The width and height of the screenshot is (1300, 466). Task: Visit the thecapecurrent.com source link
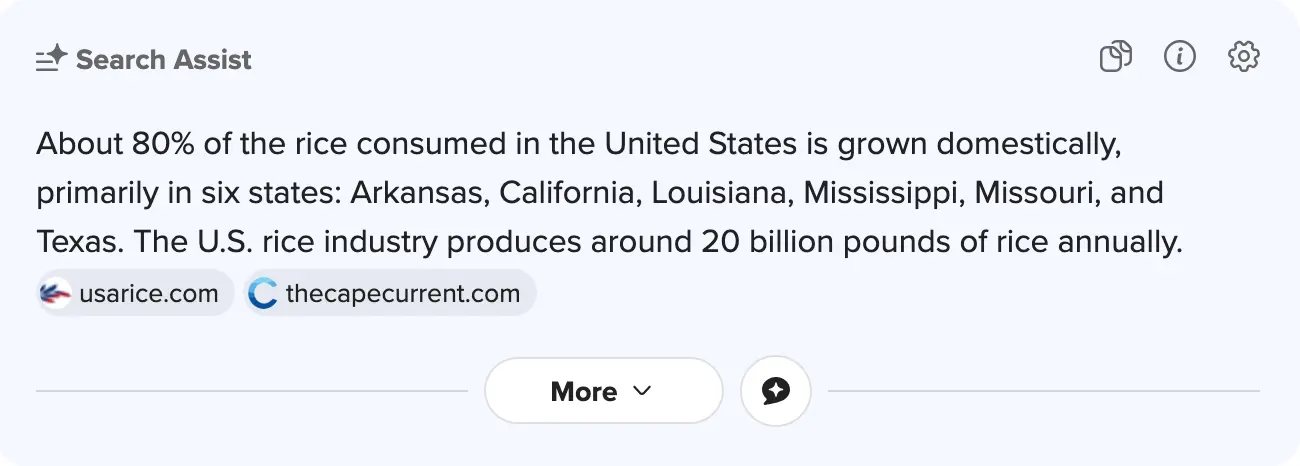click(402, 294)
